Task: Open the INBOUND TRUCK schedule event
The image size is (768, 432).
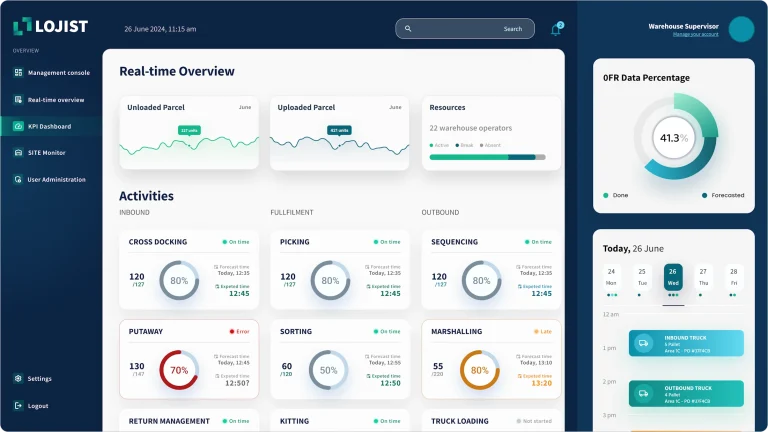Action: pyautogui.click(x=686, y=343)
